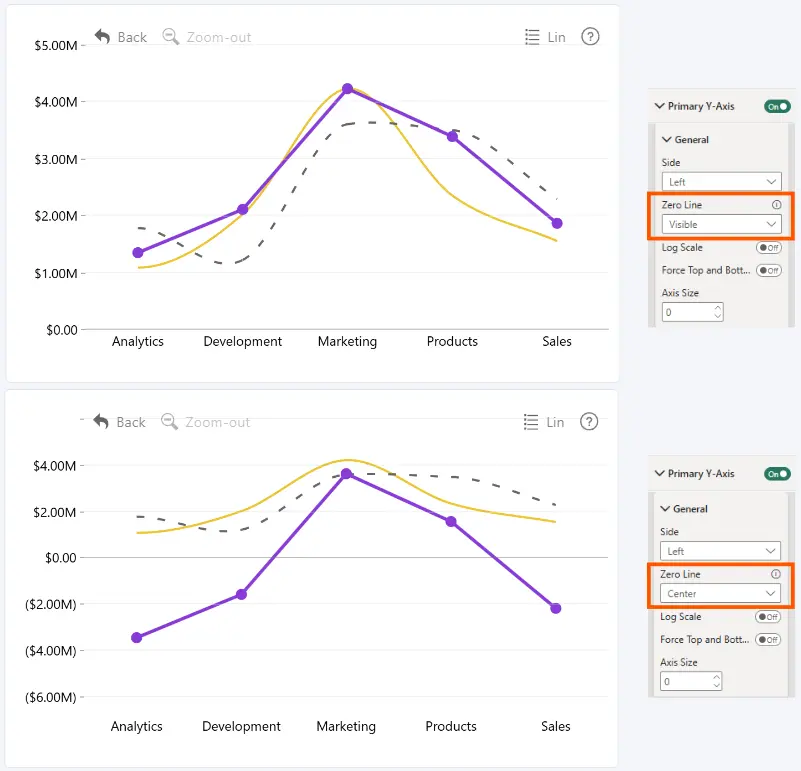
Task: Toggle the upper Primary Y-Axis On switch
Action: pyautogui.click(x=777, y=106)
